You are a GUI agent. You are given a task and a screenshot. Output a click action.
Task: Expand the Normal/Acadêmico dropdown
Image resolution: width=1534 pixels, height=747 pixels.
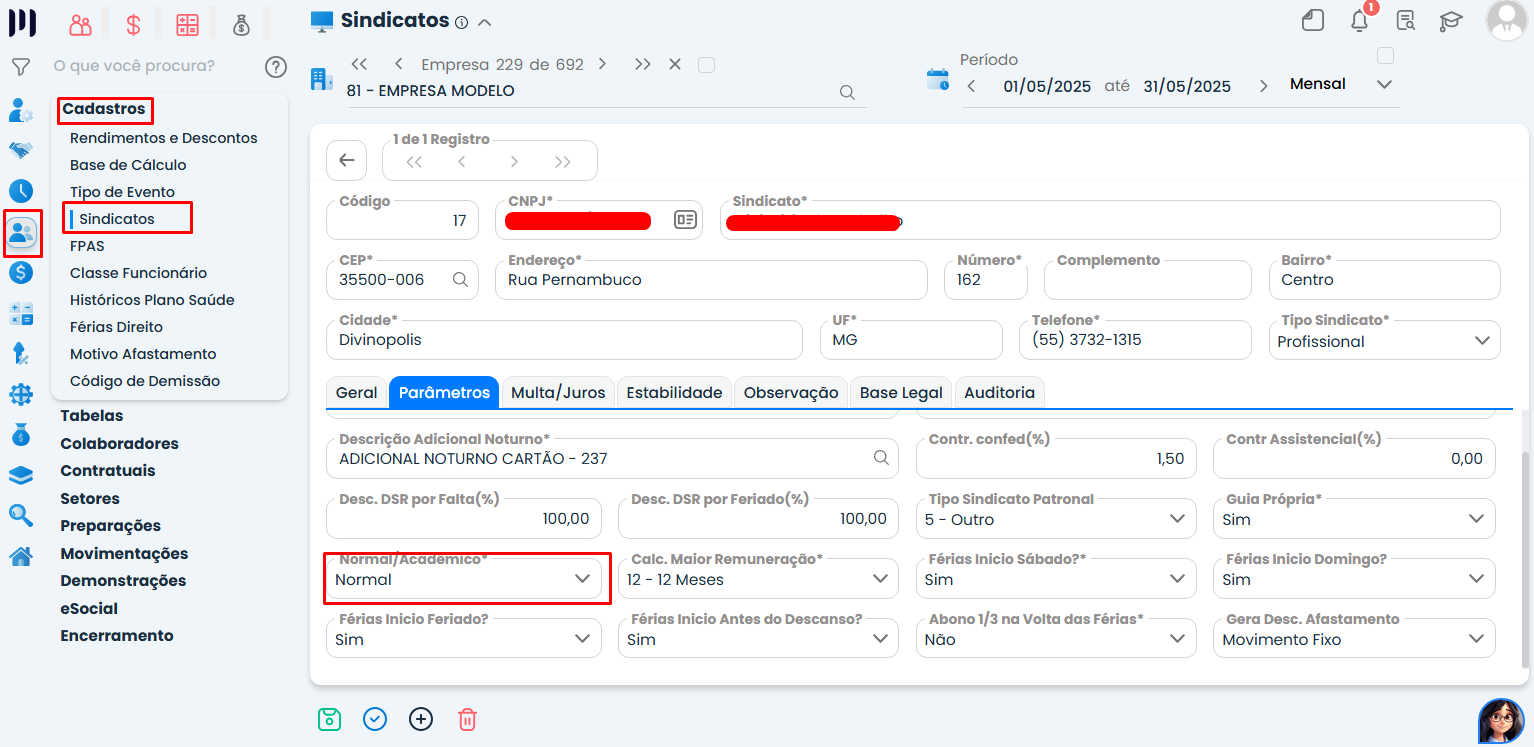[582, 579]
